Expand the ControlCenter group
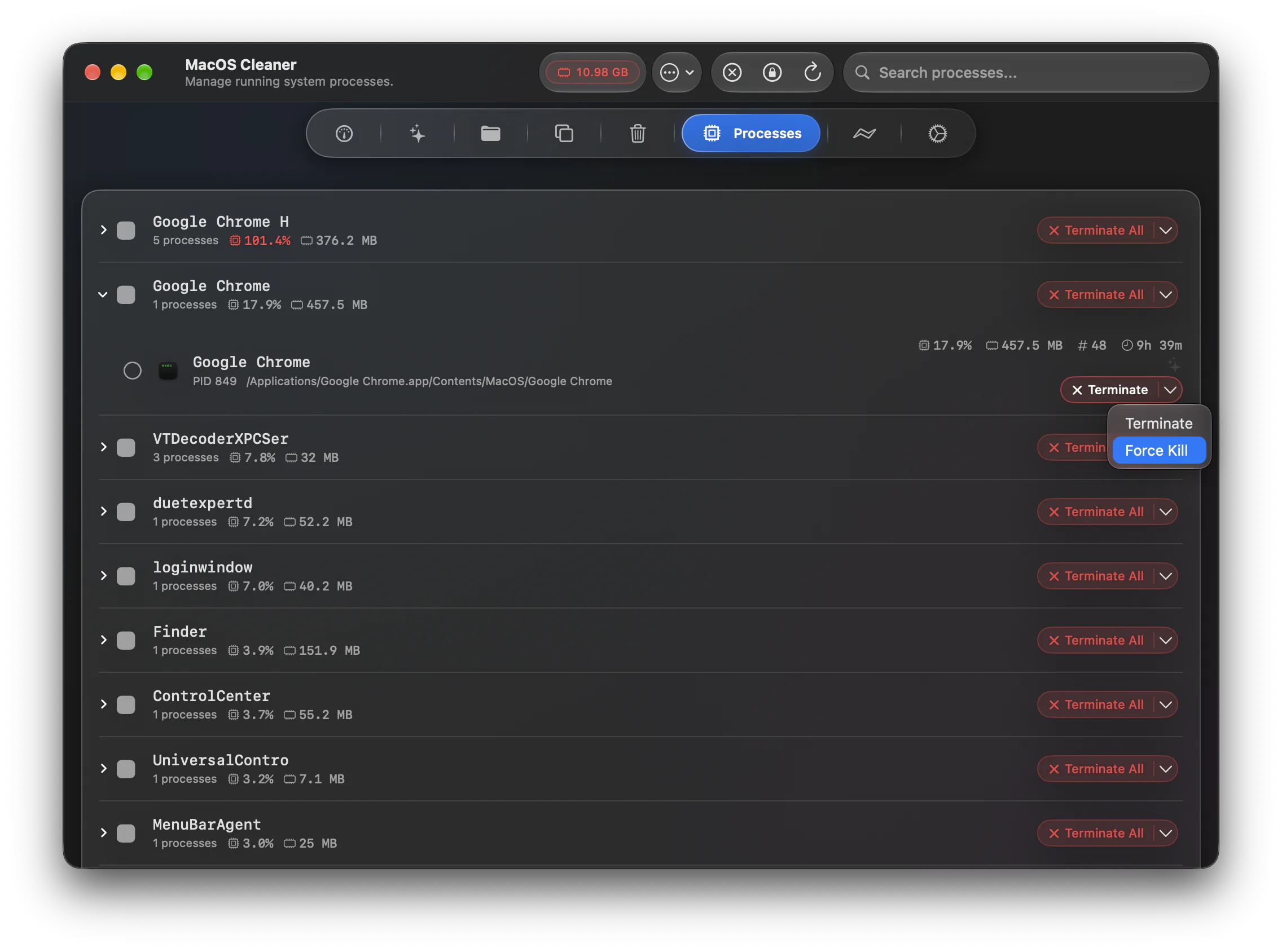 [103, 704]
